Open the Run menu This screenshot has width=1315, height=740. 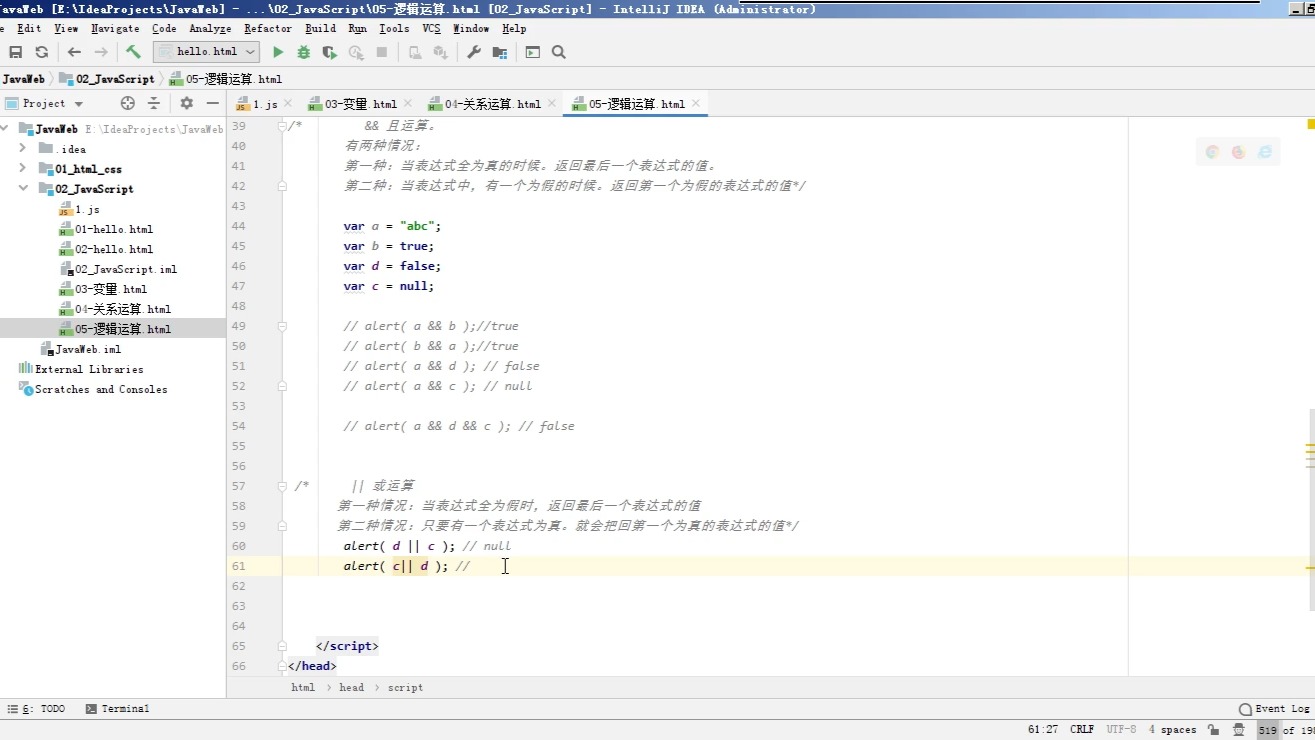tap(357, 29)
